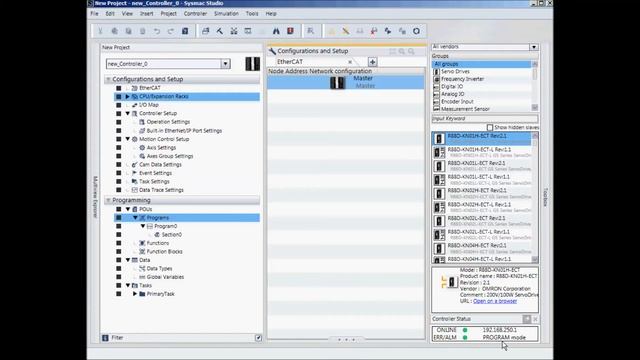Screen dimensions: 640x360
Task: Click the wrench icon of Configurations and Setup
Action: coord(272,51)
